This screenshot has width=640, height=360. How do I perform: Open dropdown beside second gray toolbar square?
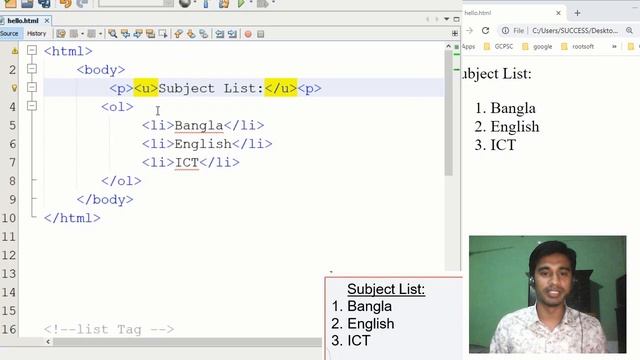[x=100, y=34]
